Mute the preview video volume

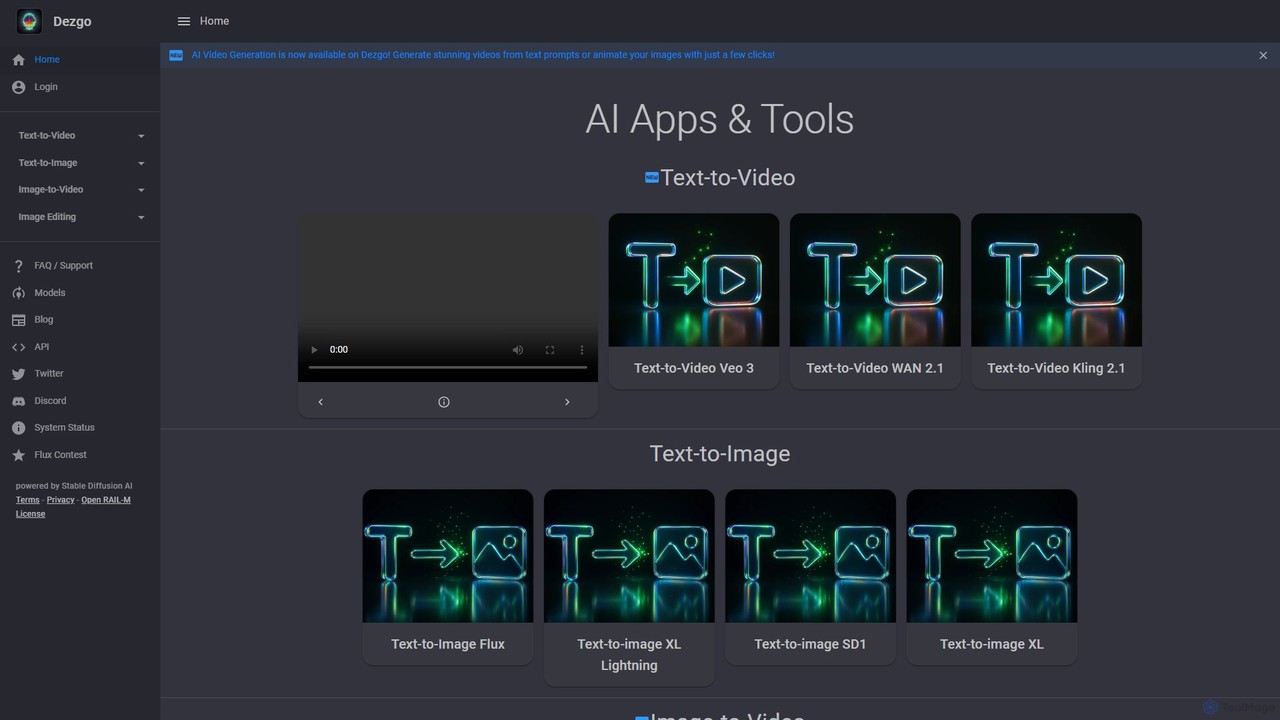click(x=518, y=350)
